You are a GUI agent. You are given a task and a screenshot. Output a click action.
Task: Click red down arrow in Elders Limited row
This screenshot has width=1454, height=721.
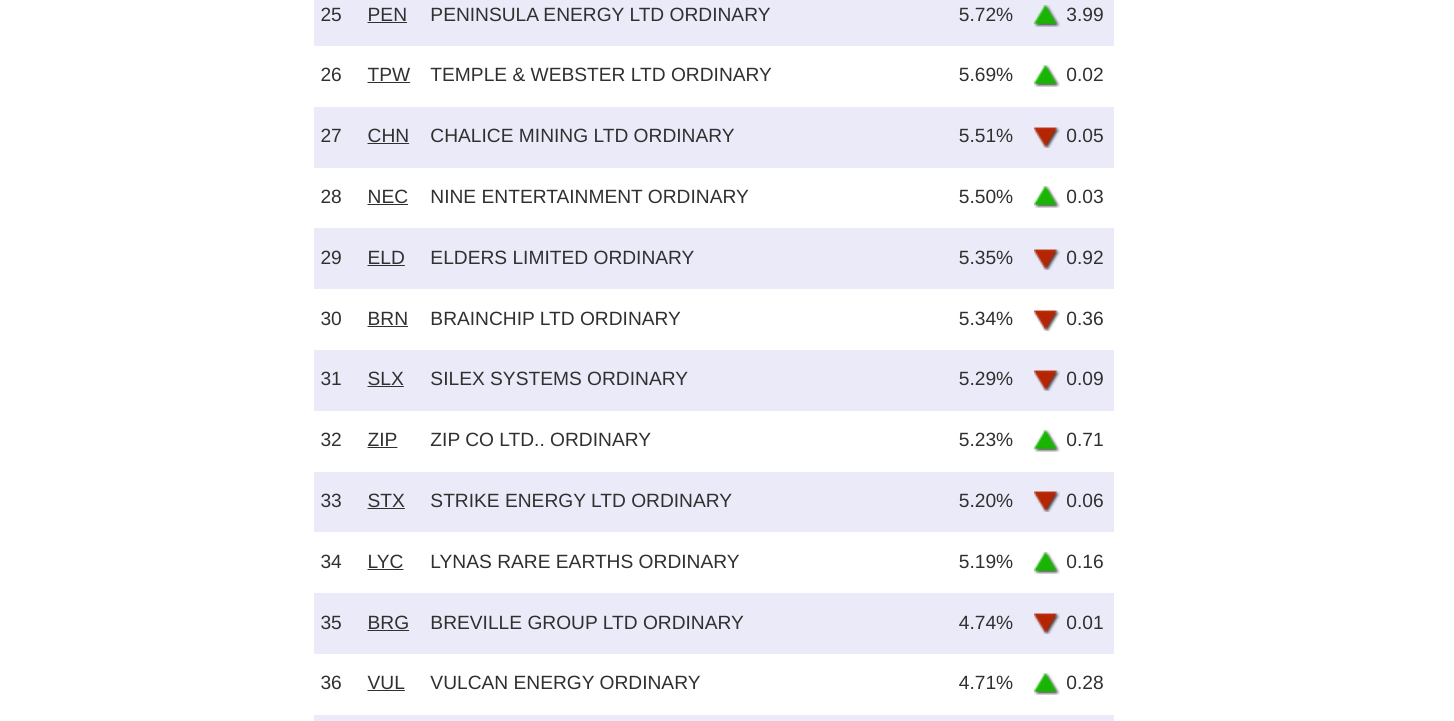(1046, 259)
